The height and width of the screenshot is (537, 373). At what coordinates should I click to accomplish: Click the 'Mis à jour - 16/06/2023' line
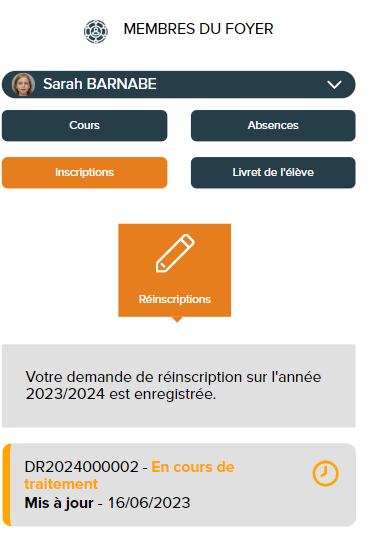tap(107, 503)
